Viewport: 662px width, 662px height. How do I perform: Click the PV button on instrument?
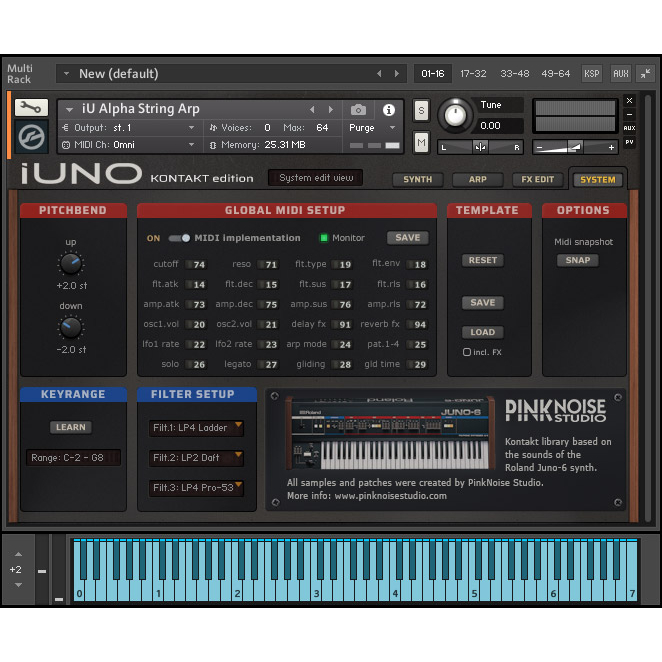629,142
